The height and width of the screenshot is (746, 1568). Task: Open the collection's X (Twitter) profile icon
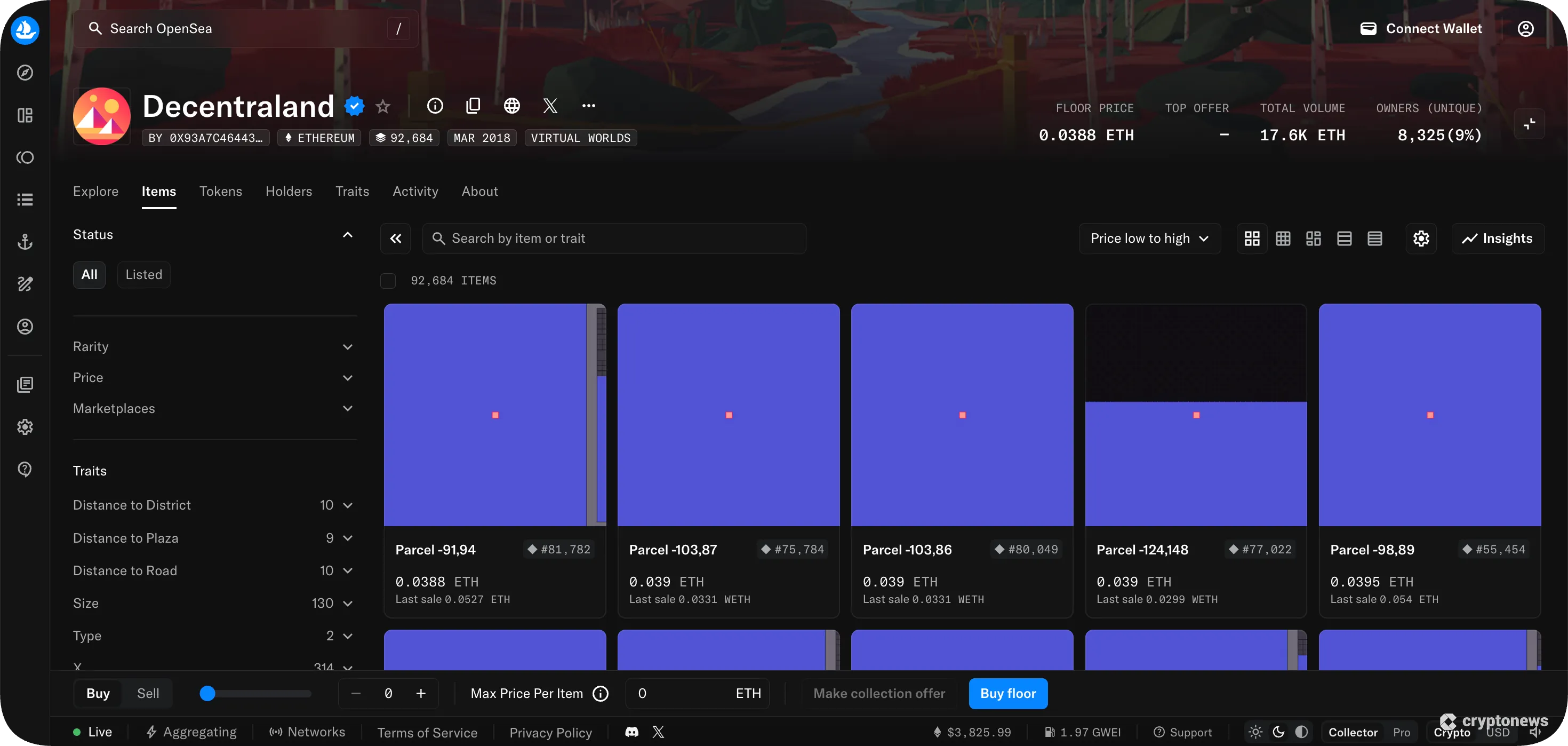tap(550, 105)
